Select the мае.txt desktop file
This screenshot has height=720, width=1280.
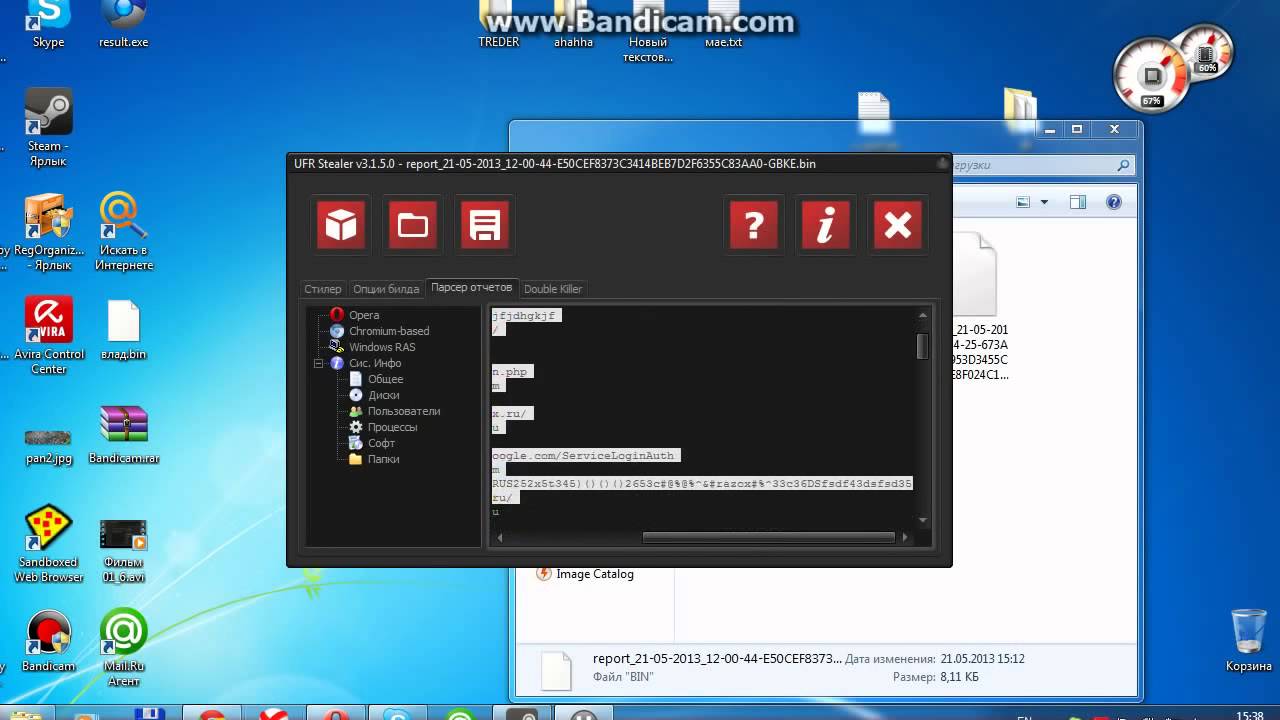pos(723,25)
